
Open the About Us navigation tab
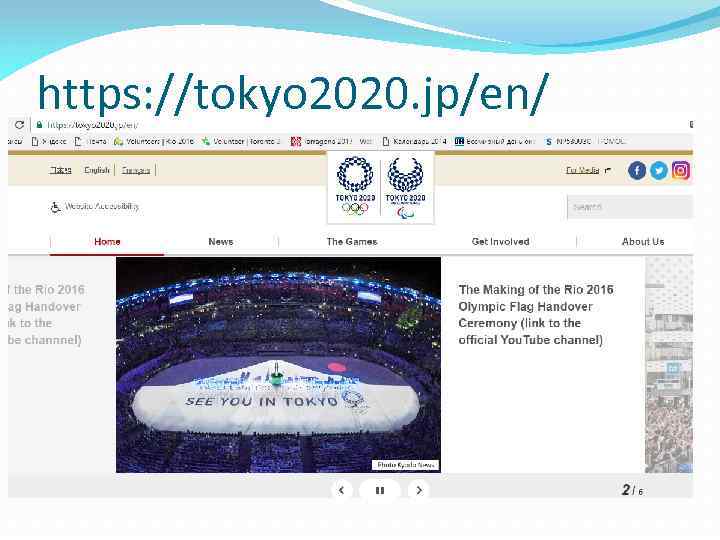[643, 242]
